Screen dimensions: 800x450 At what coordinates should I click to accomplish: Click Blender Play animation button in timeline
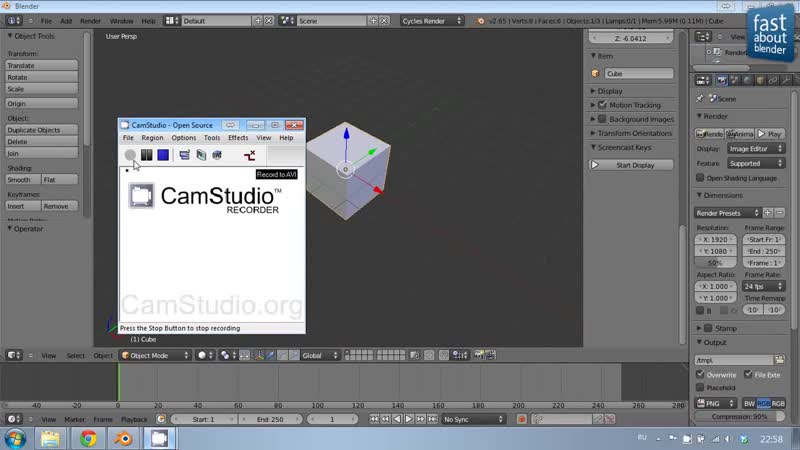[409, 419]
